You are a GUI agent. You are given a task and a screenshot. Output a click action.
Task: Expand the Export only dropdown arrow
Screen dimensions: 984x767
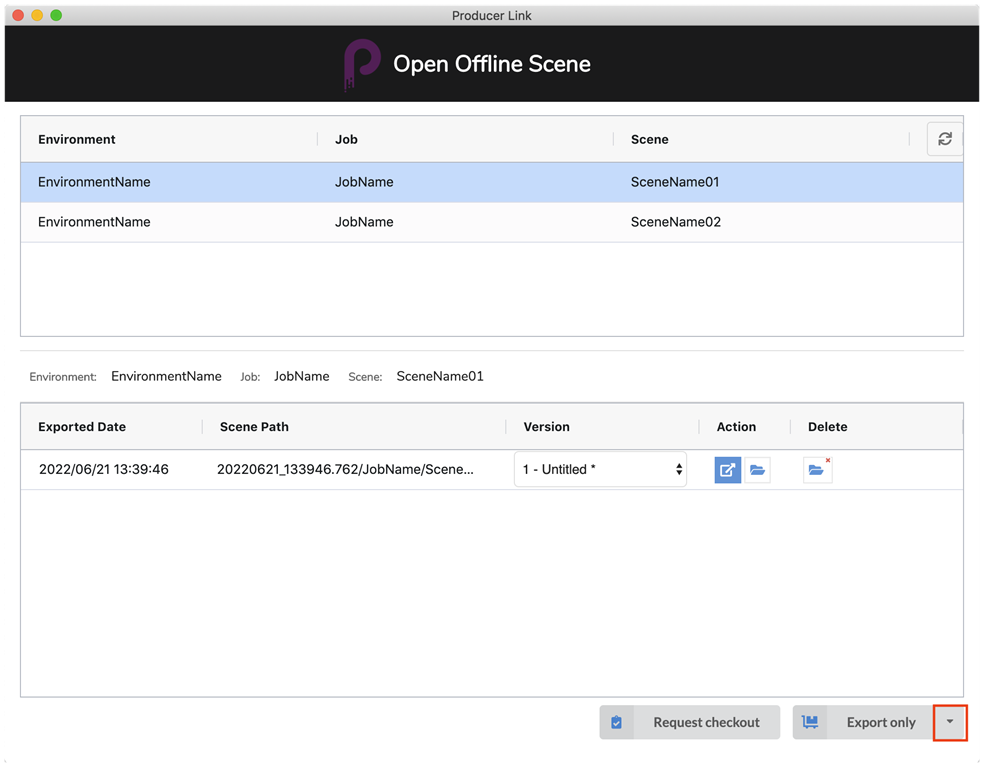click(x=949, y=722)
